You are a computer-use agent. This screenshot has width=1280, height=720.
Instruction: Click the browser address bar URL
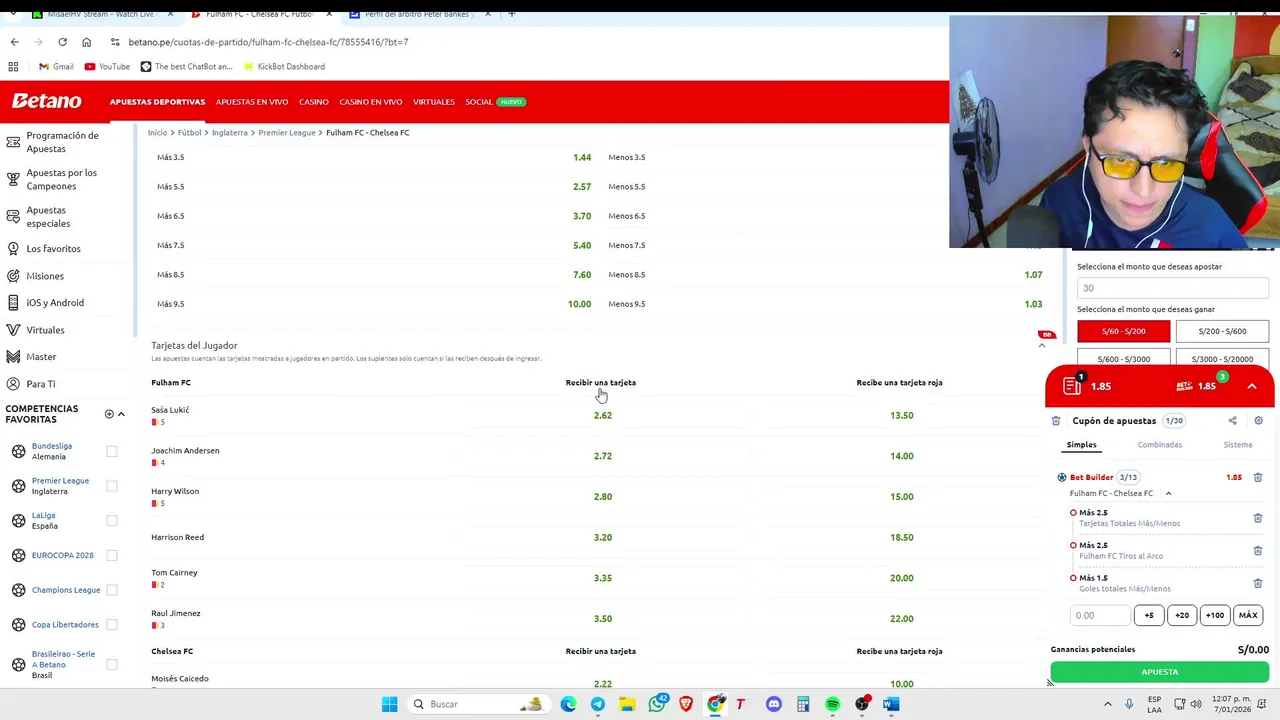tap(268, 42)
